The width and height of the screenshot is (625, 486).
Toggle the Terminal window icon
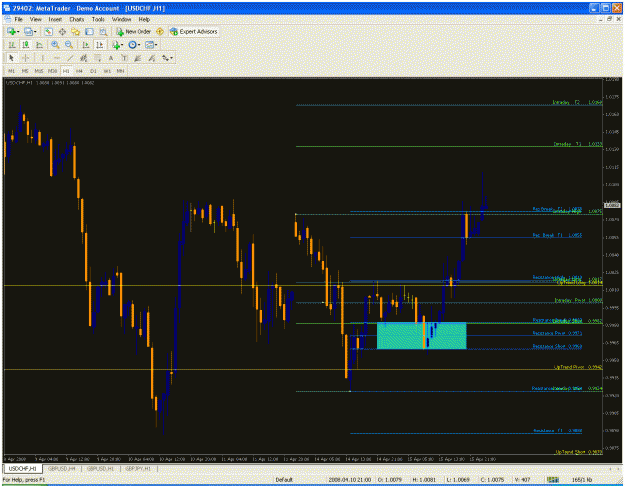tap(89, 31)
